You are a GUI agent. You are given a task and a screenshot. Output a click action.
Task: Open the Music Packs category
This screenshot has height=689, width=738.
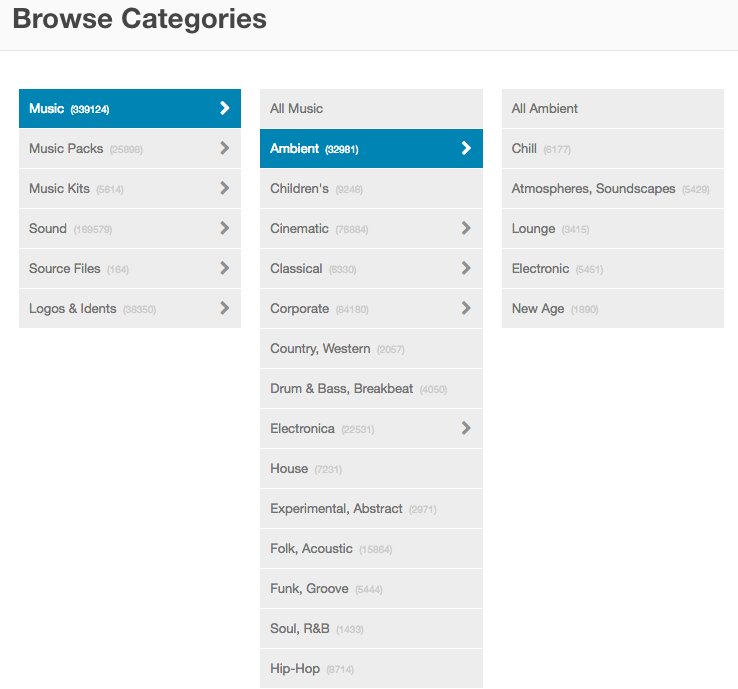[x=130, y=148]
